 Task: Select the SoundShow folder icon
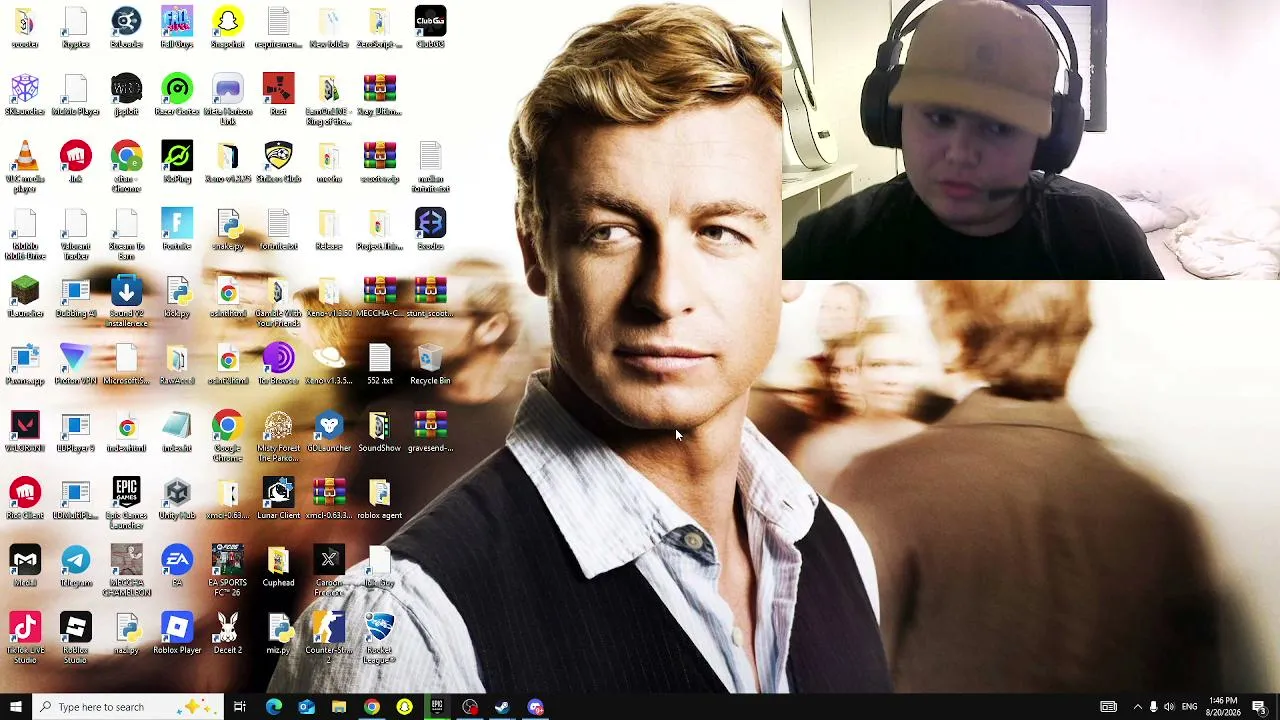coord(379,432)
